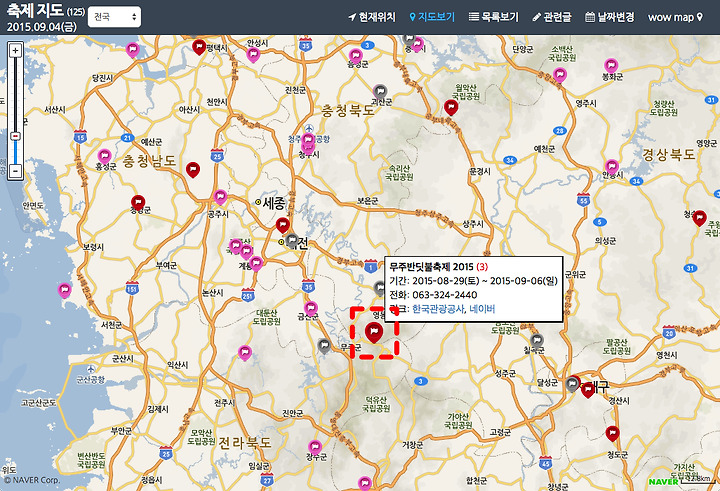Click the 덕유산 국립공원 label

click(x=376, y=404)
